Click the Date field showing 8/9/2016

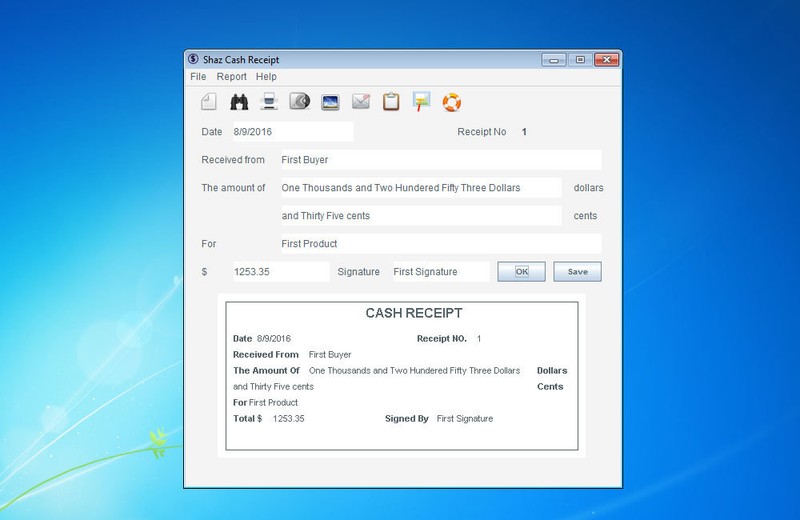coord(293,132)
